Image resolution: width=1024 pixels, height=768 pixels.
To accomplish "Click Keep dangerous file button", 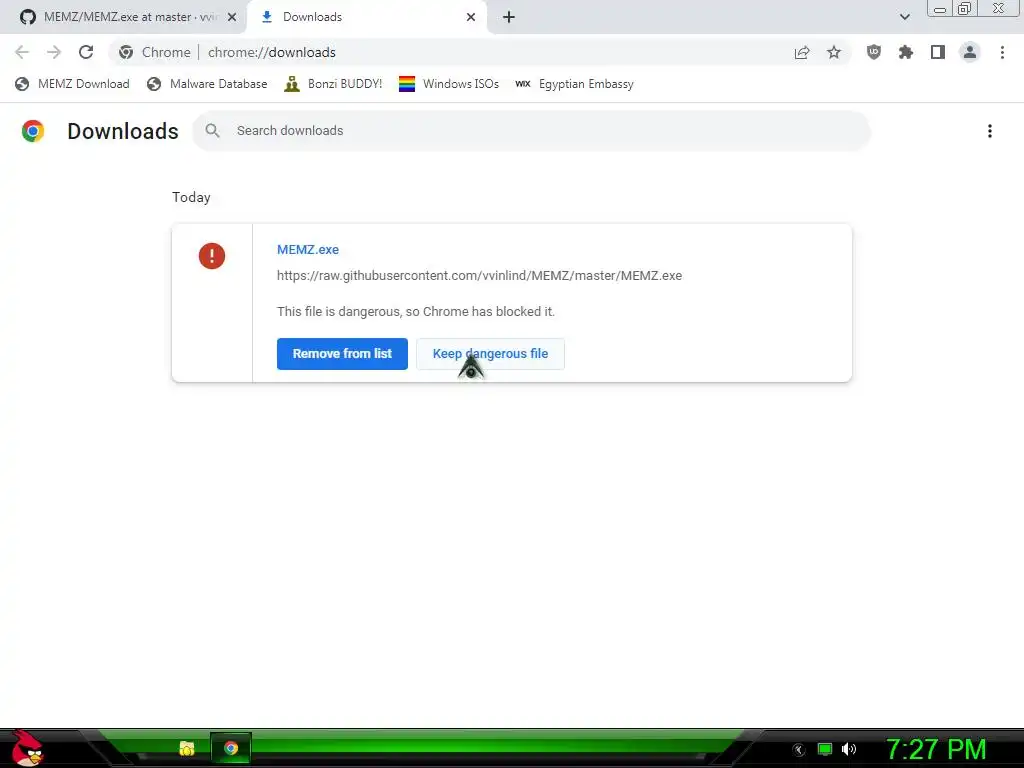I will (x=490, y=354).
